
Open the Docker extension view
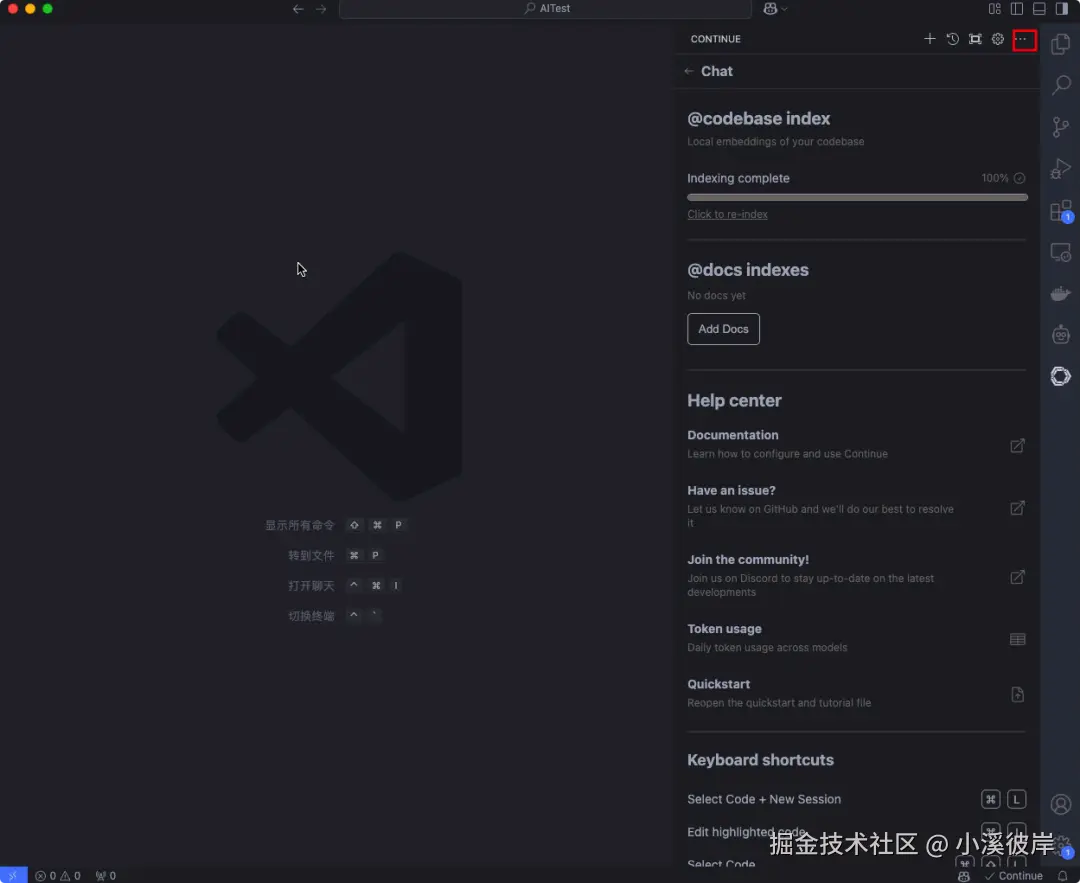click(x=1059, y=293)
